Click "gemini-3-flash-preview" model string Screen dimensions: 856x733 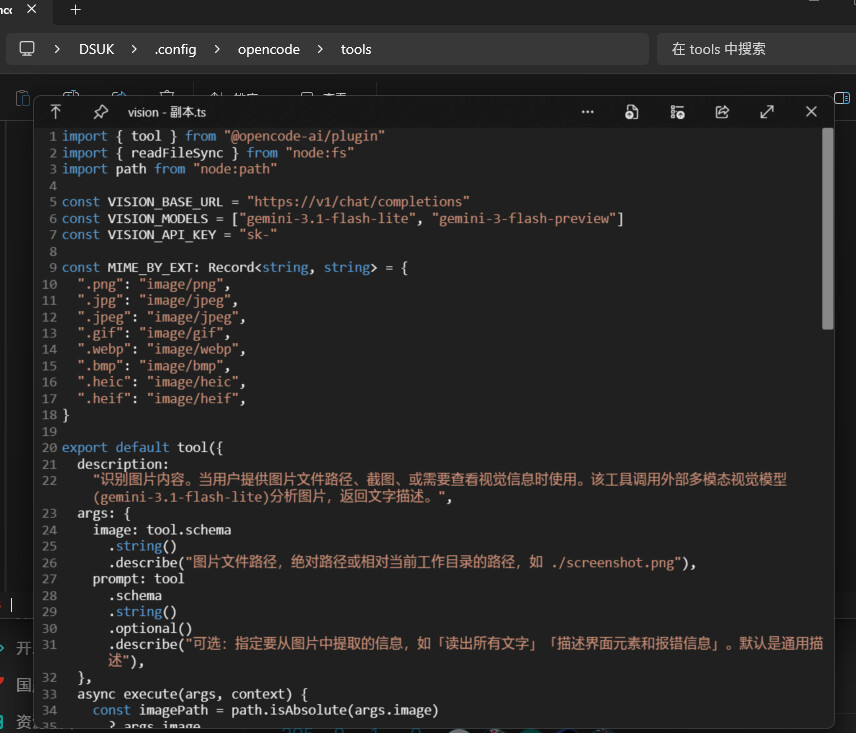(x=524, y=219)
